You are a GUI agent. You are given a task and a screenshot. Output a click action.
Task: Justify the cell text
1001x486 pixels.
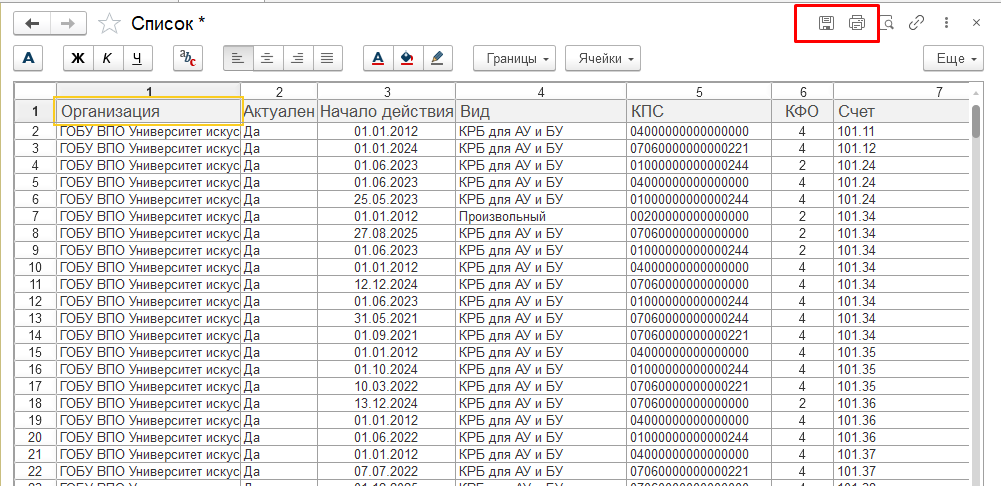[x=327, y=58]
